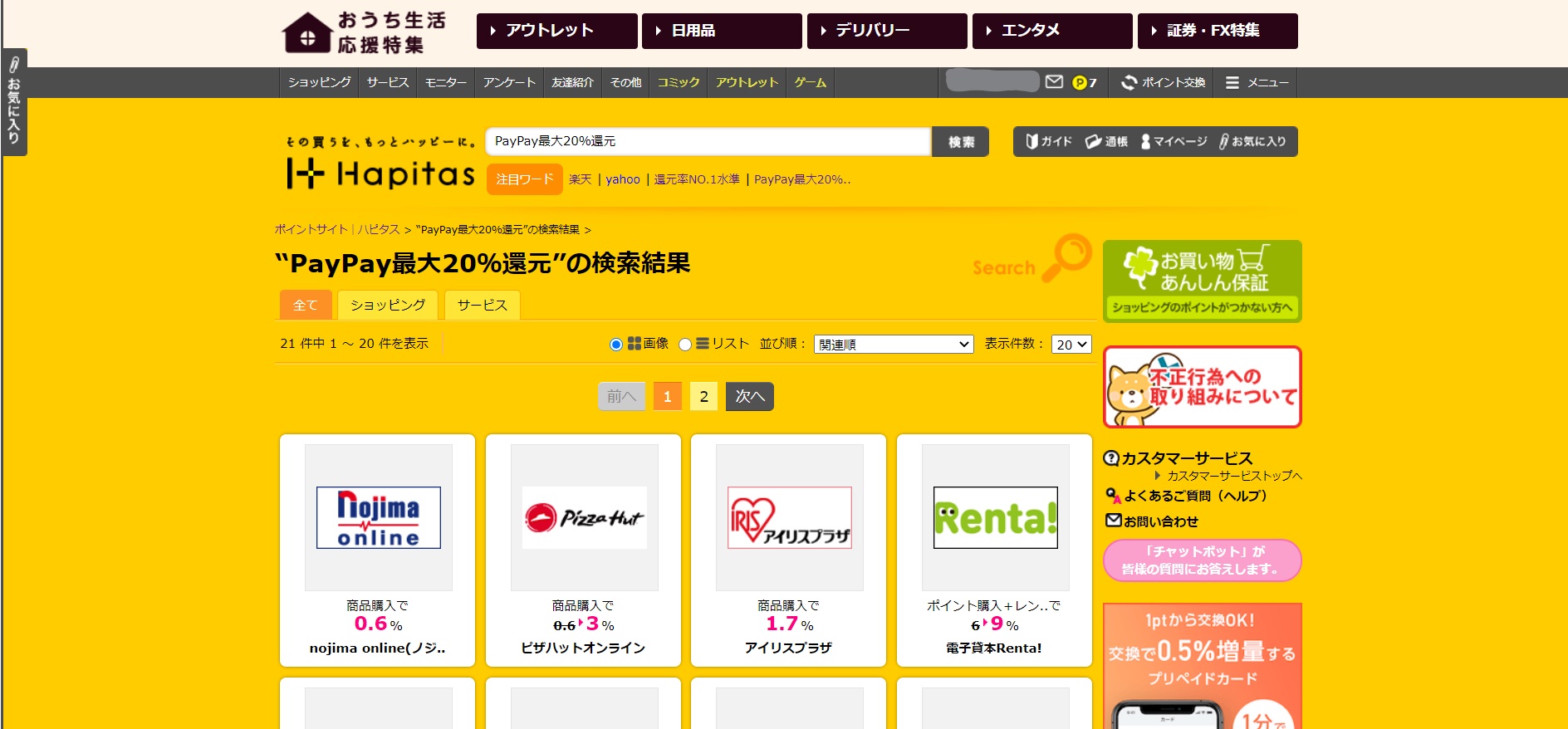Image resolution: width=1568 pixels, height=729 pixels.
Task: Open the ゲーム nav item
Action: click(x=810, y=82)
